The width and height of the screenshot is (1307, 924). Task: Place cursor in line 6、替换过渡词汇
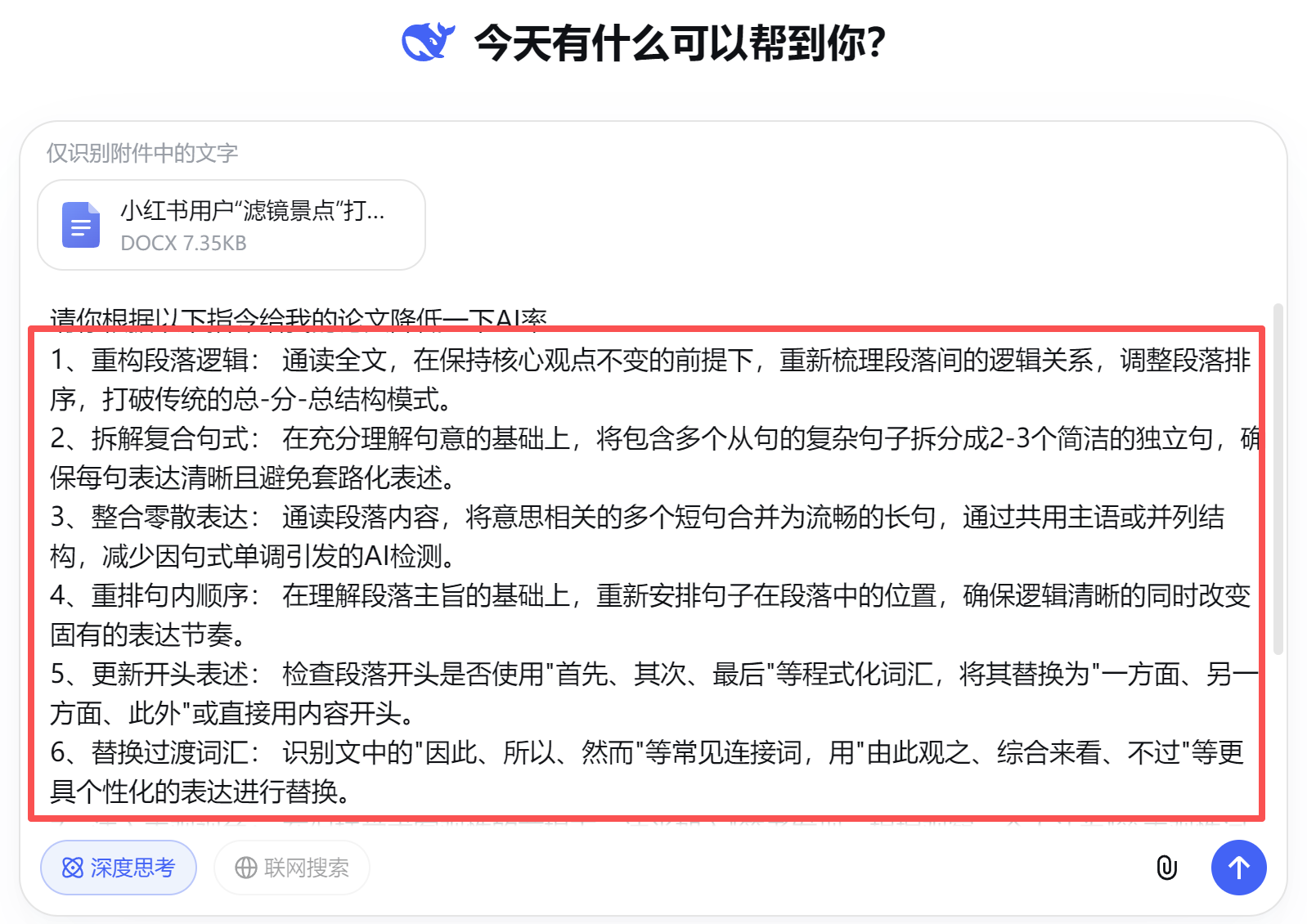(x=647, y=753)
